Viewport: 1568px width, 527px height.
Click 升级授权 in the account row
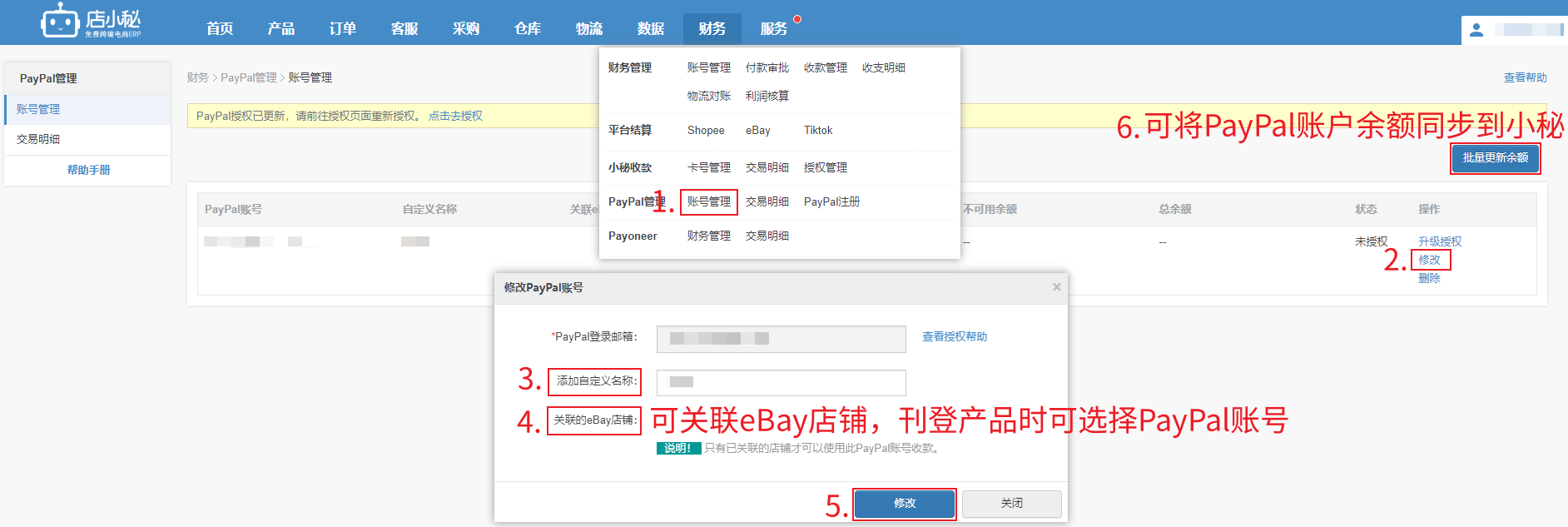(x=1440, y=241)
